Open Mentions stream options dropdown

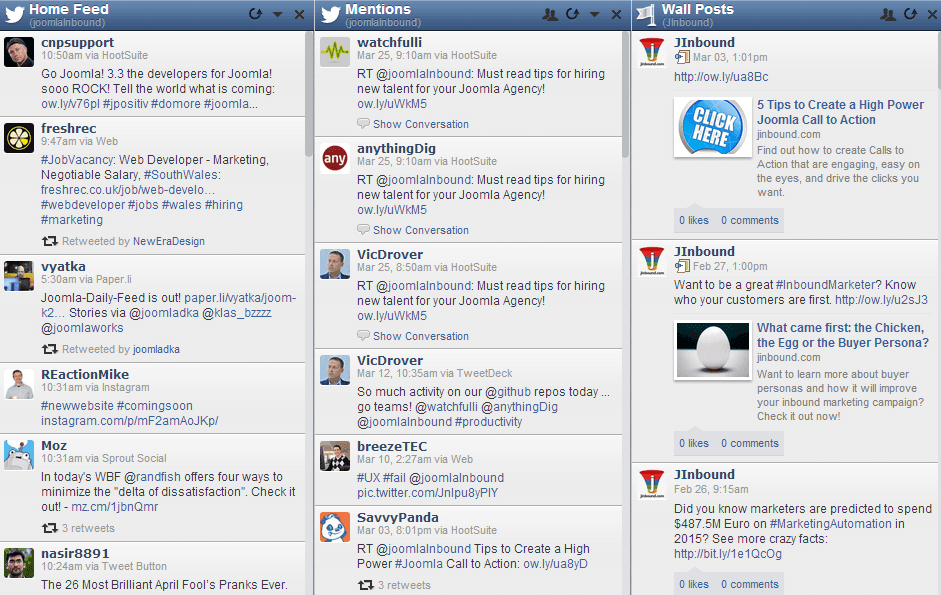coord(594,14)
